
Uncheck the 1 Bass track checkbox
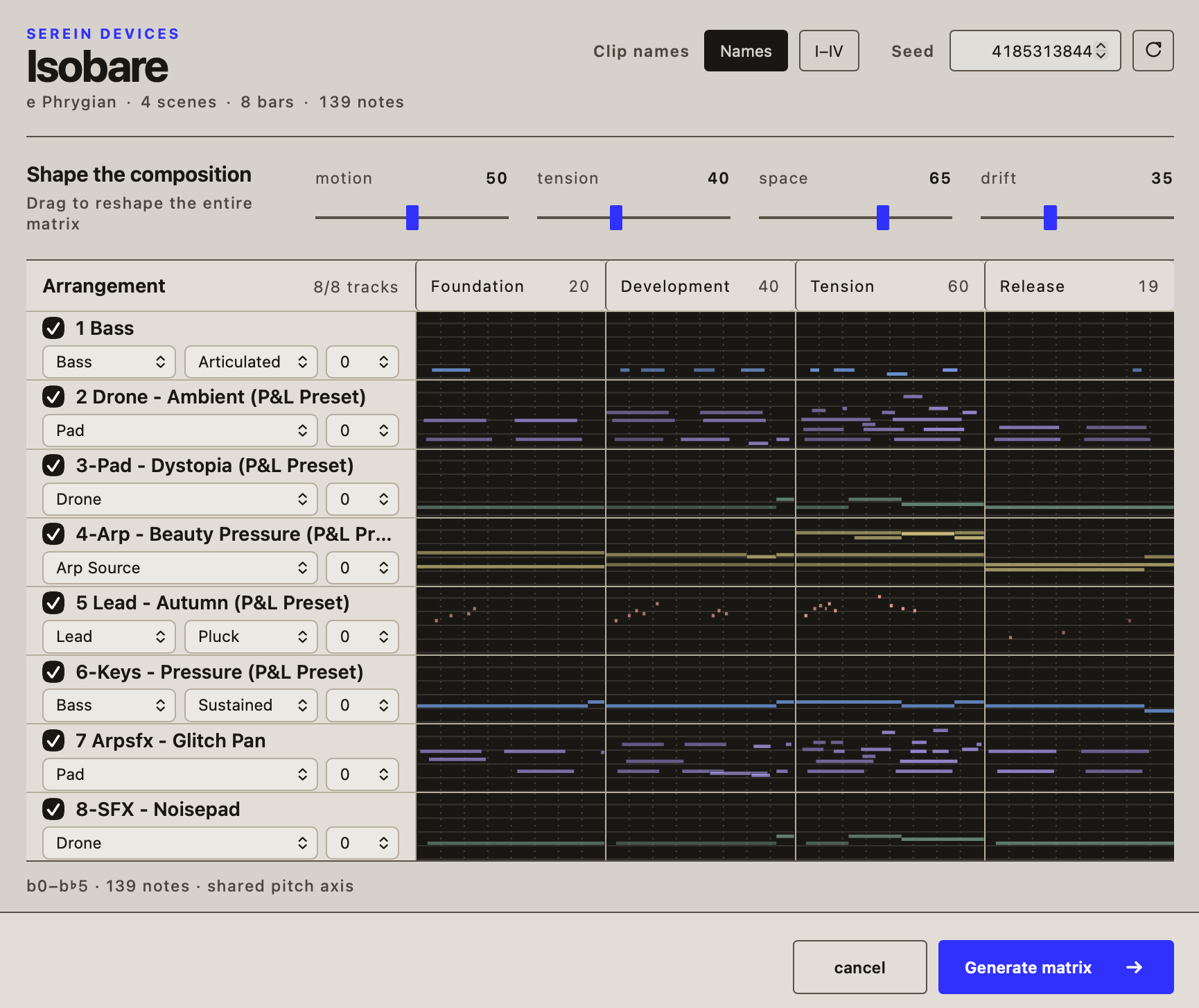(x=53, y=328)
